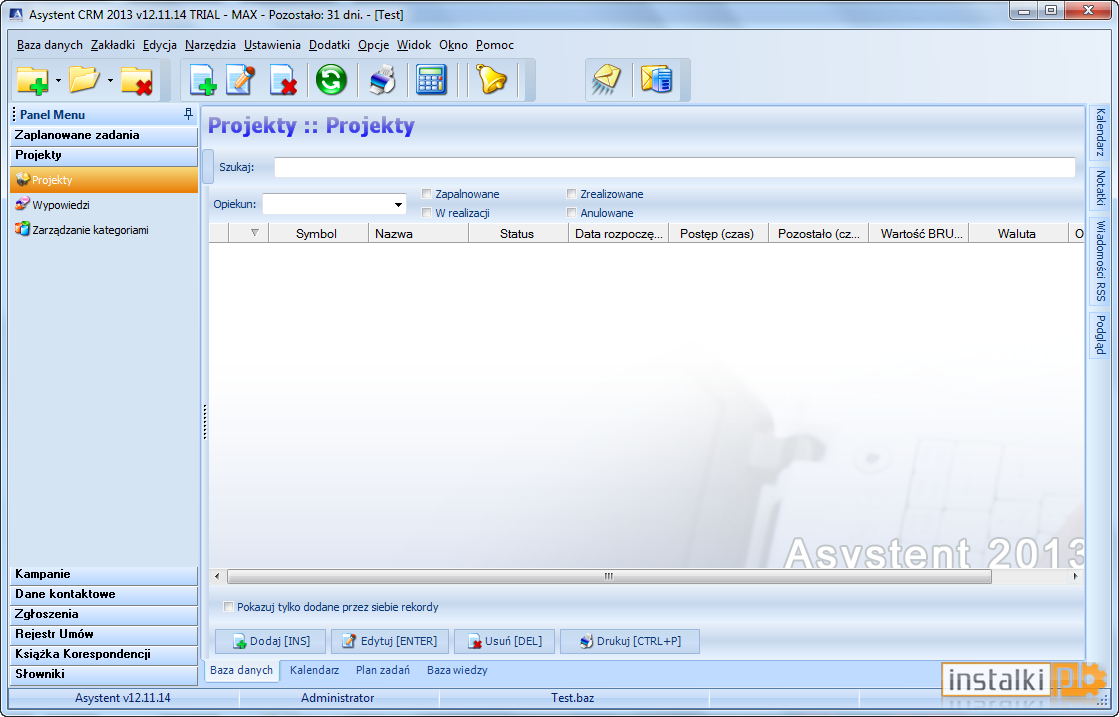This screenshot has width=1119, height=717.
Task: Click the printer toolbar icon
Action: (383, 79)
